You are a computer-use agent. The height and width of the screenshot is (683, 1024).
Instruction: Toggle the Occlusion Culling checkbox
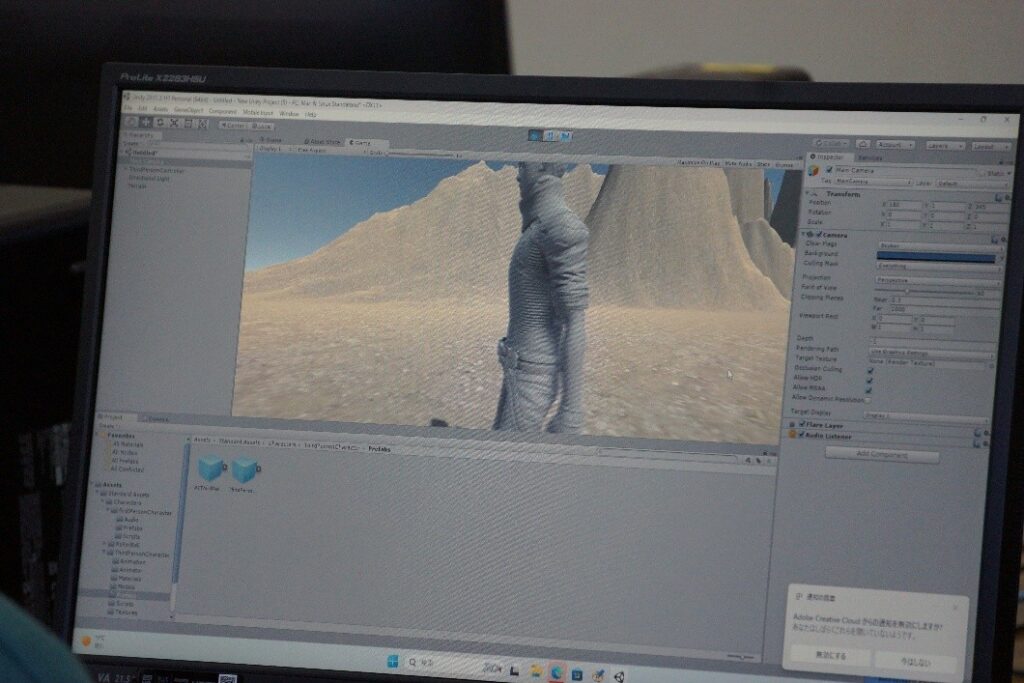coord(868,368)
